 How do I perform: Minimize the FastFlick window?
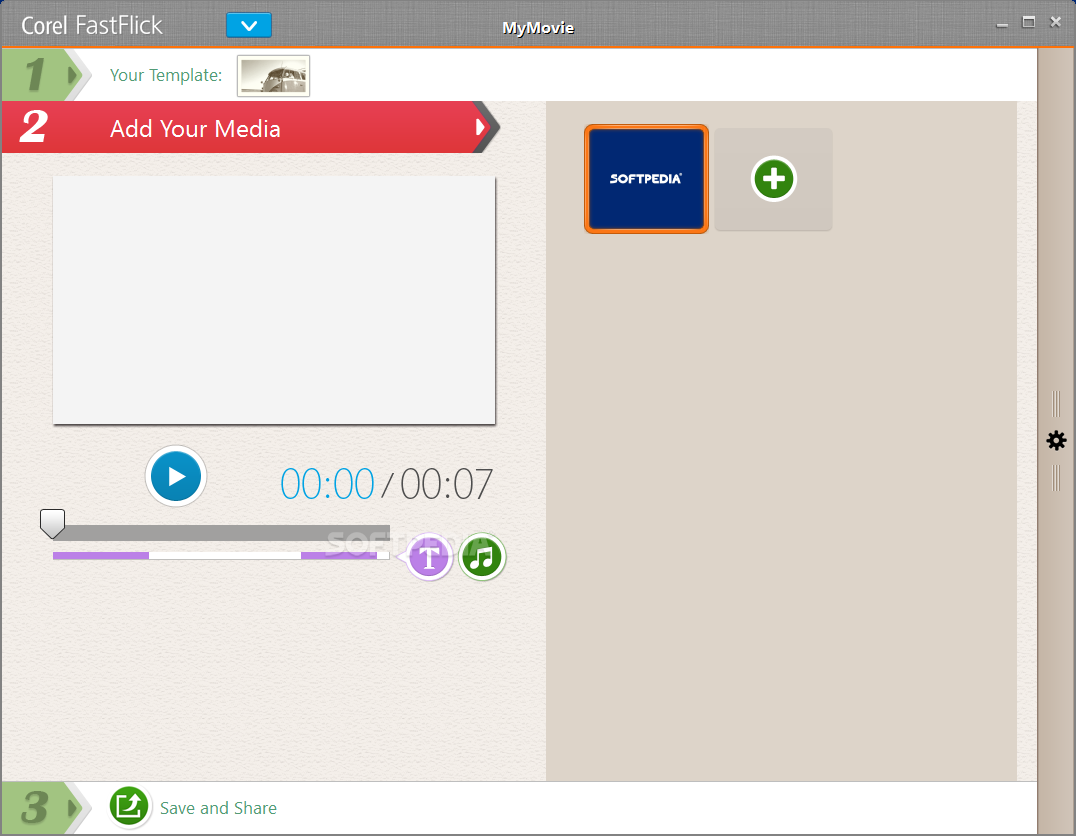(1002, 23)
